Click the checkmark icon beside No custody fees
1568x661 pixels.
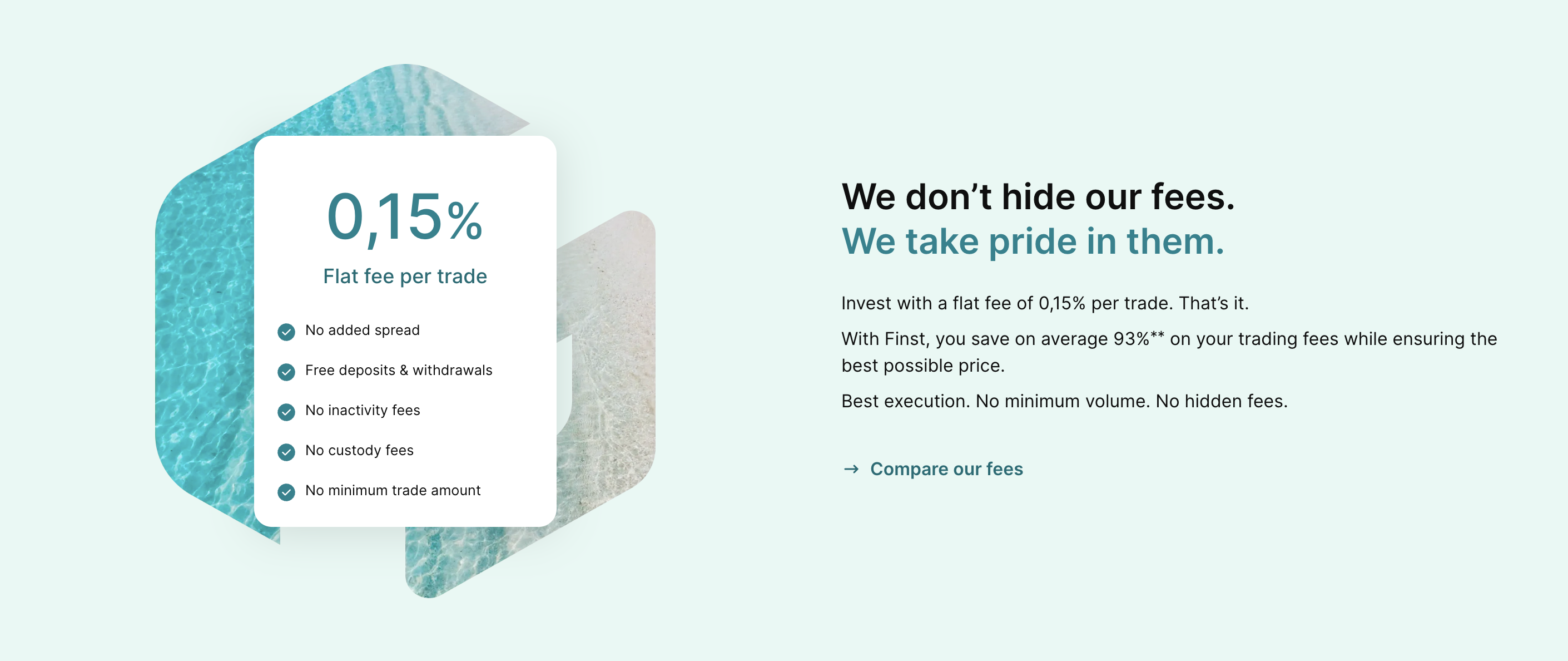point(286,451)
